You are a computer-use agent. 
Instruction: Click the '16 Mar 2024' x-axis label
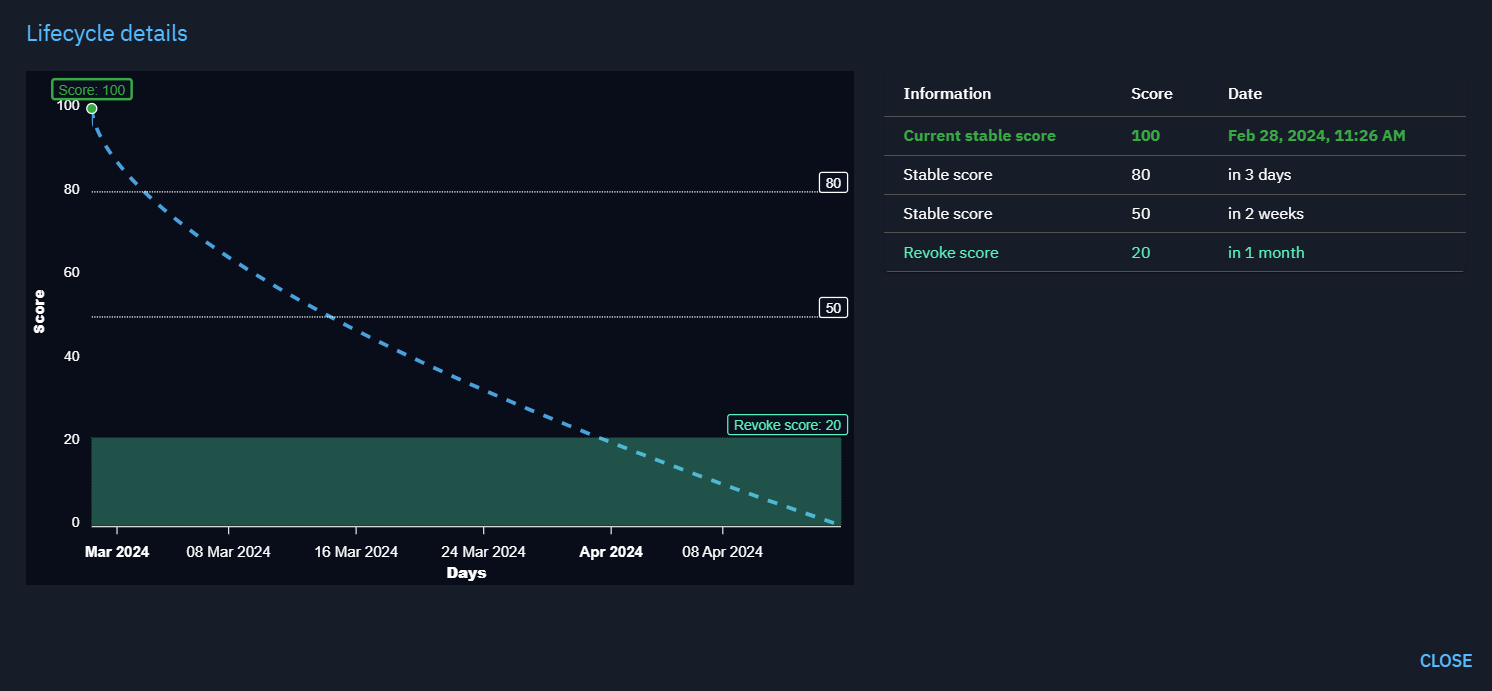pos(356,552)
